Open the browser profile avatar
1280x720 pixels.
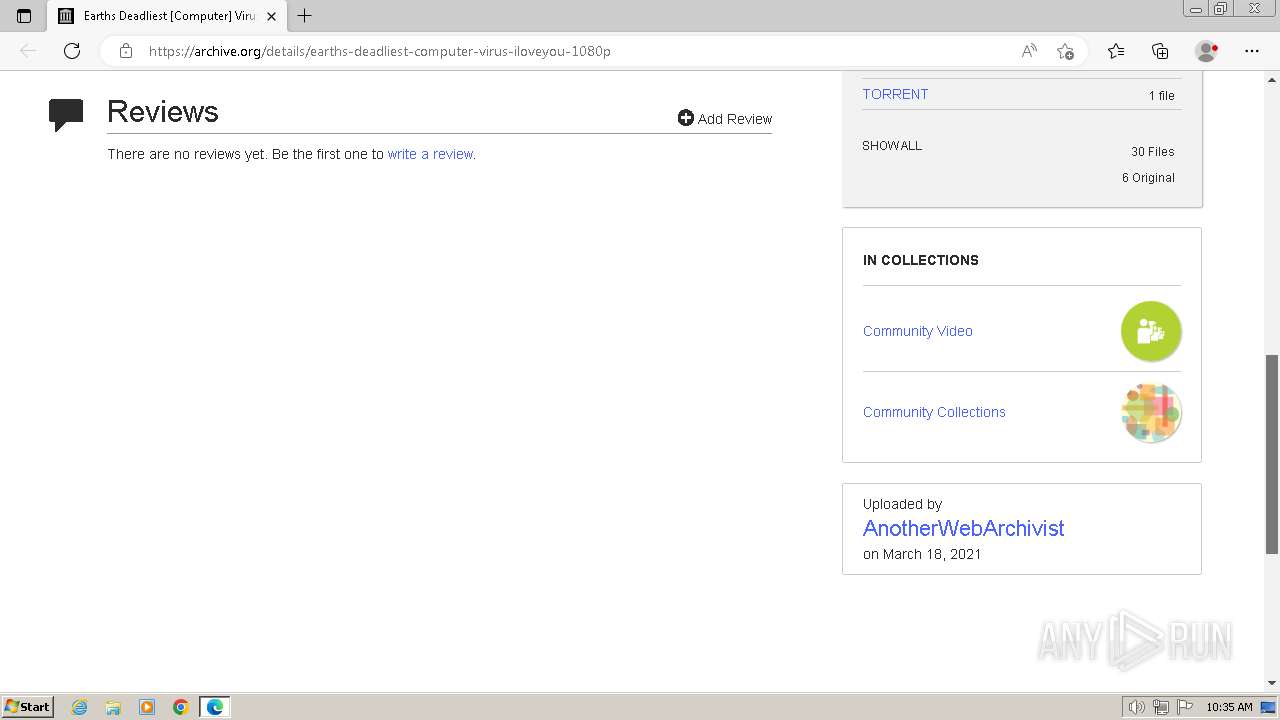tap(1206, 51)
